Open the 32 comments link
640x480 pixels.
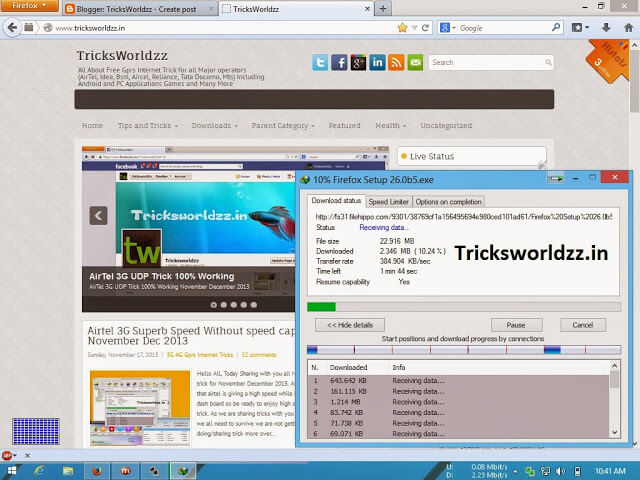click(259, 355)
